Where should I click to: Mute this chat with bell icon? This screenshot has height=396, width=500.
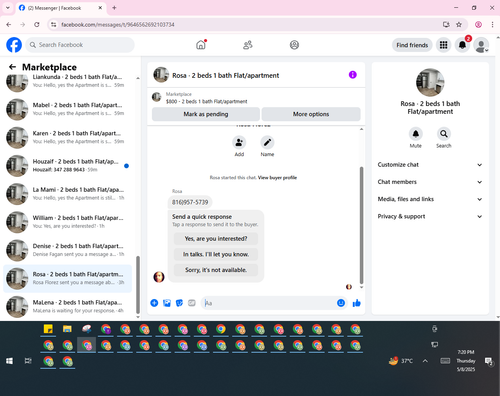416,134
